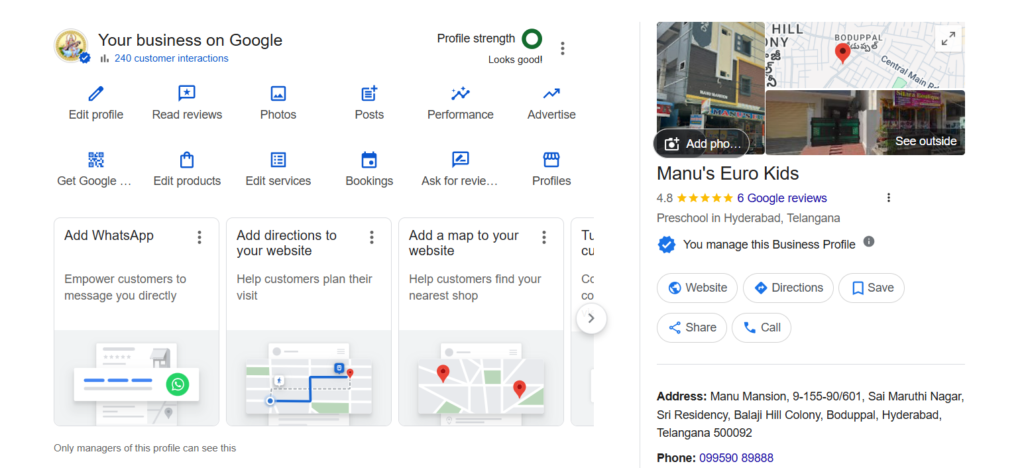The height and width of the screenshot is (468, 1024).
Task: Click the Read reviews star icon
Action: (187, 94)
